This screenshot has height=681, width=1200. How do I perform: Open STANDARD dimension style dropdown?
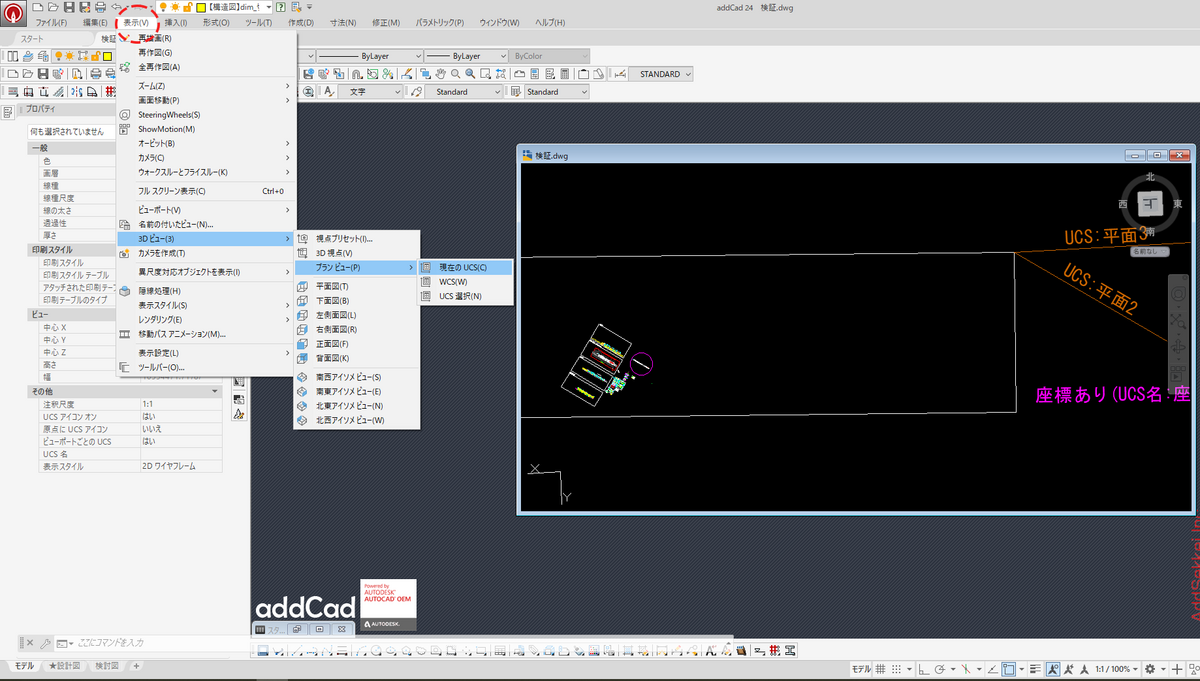click(661, 74)
